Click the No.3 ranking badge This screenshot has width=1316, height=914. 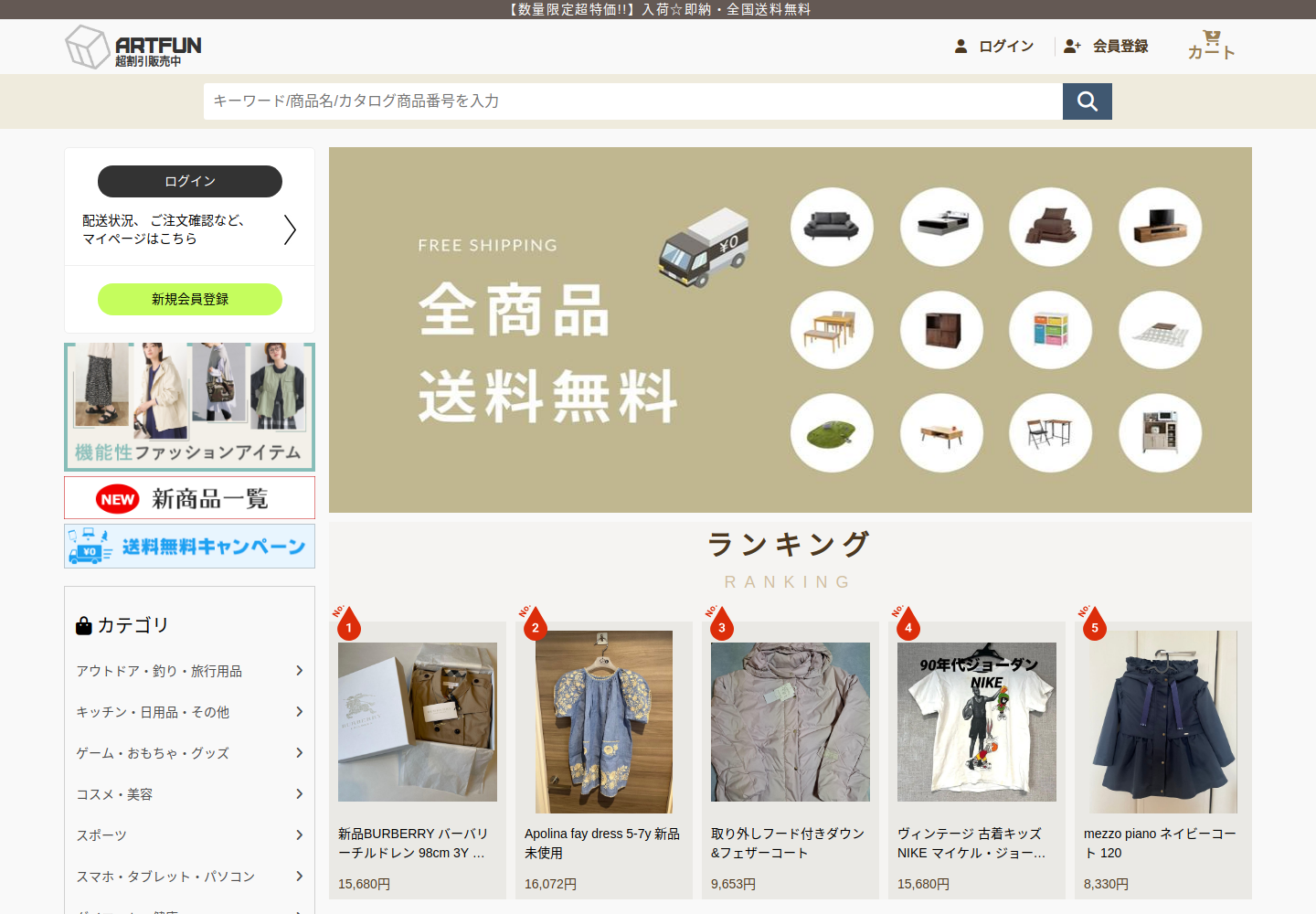click(720, 622)
